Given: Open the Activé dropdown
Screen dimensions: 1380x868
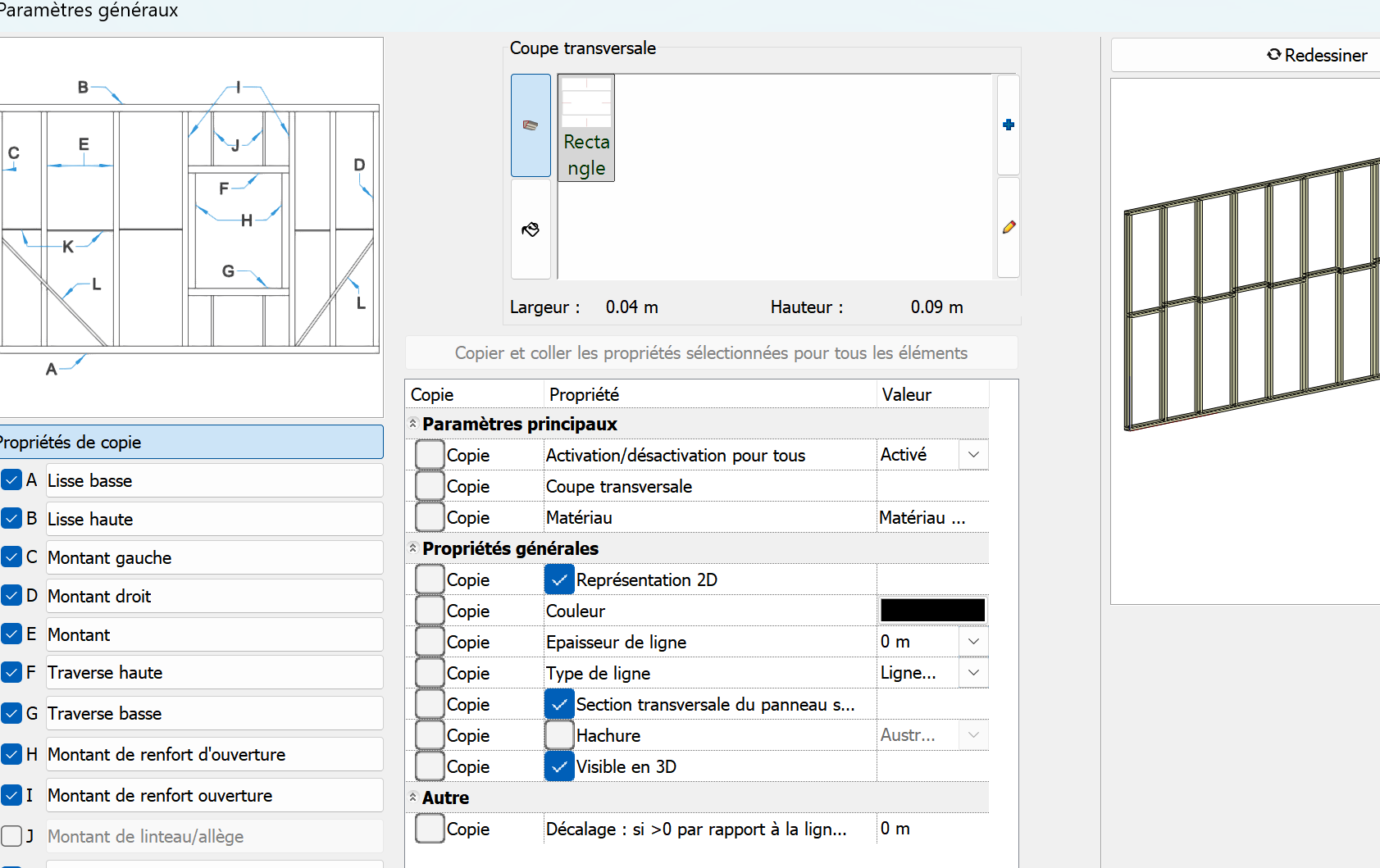Looking at the screenshot, I should tap(973, 455).
